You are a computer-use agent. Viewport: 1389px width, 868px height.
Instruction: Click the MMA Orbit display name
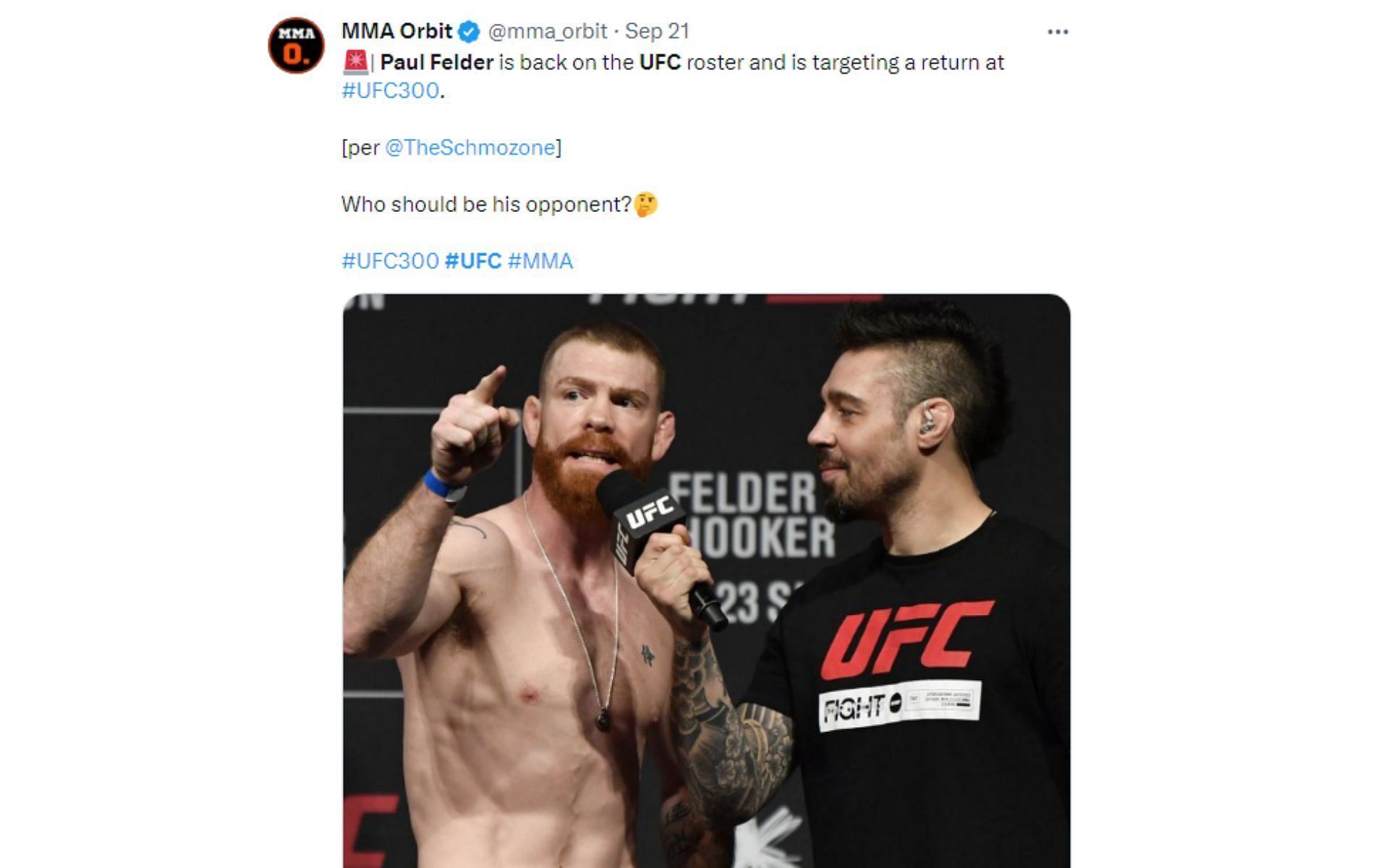(x=397, y=31)
